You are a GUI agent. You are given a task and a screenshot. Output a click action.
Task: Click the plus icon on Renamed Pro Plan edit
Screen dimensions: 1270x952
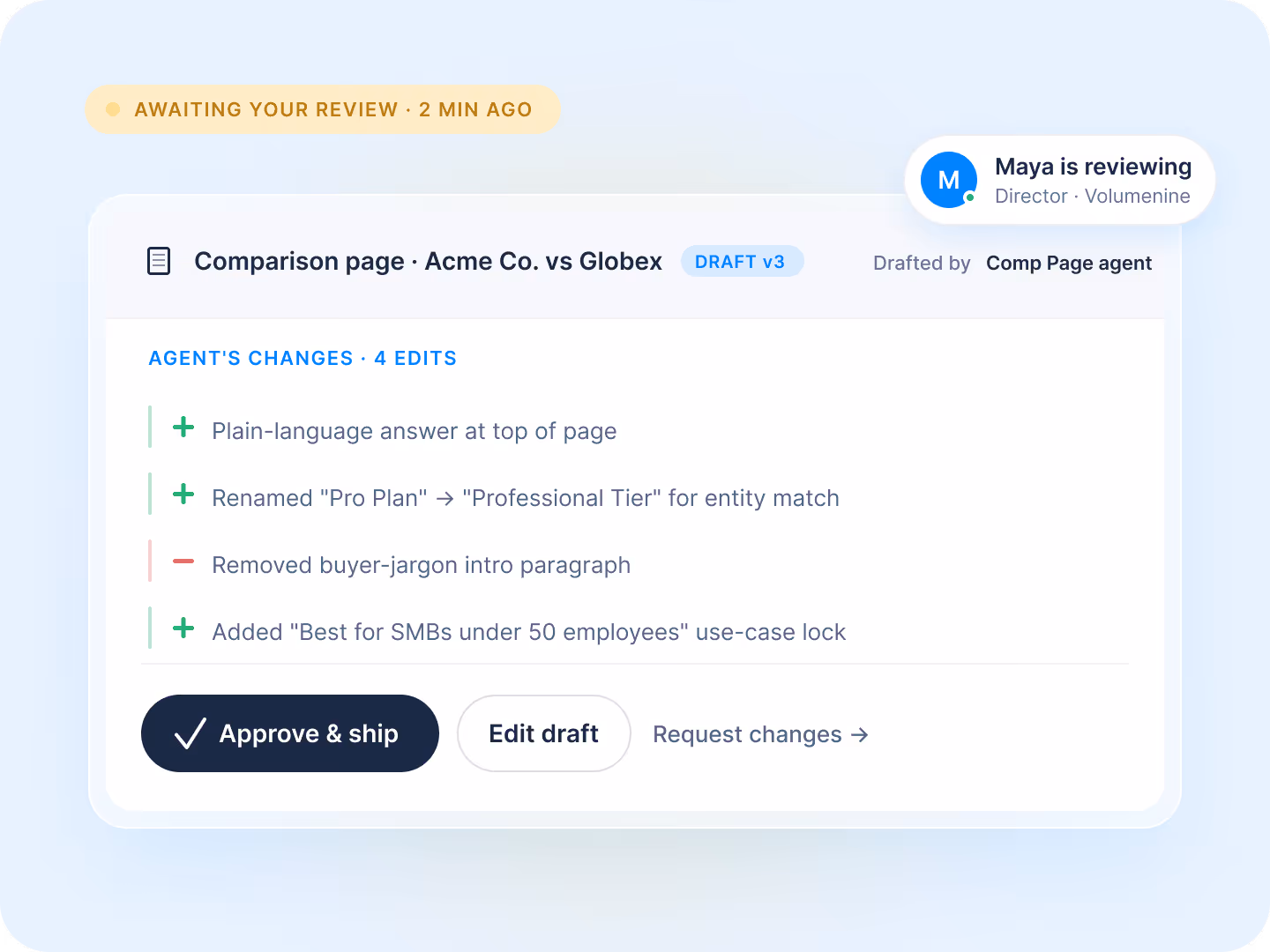pyautogui.click(x=183, y=495)
